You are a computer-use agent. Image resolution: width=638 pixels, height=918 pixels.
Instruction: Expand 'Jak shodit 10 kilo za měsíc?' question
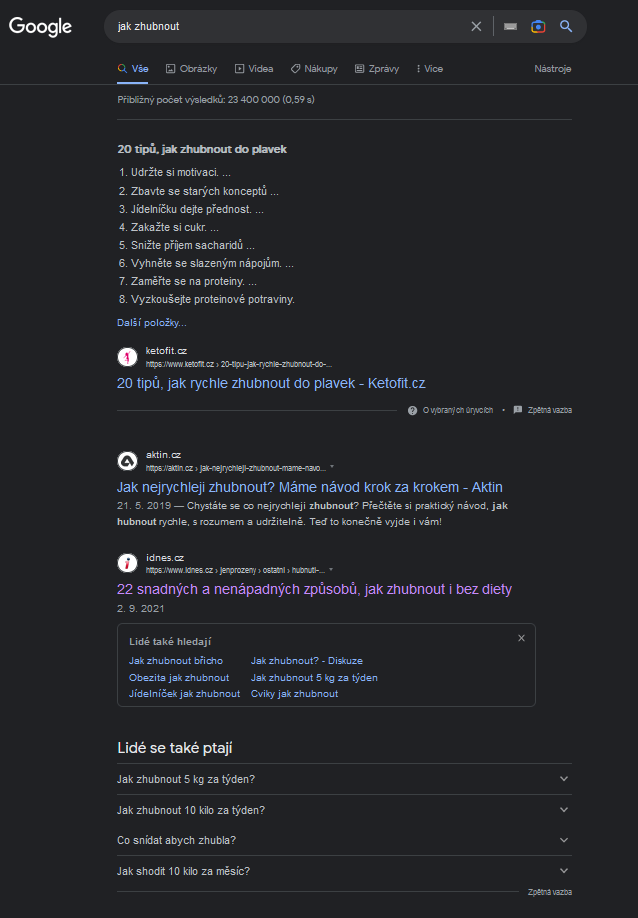pyautogui.click(x=344, y=871)
